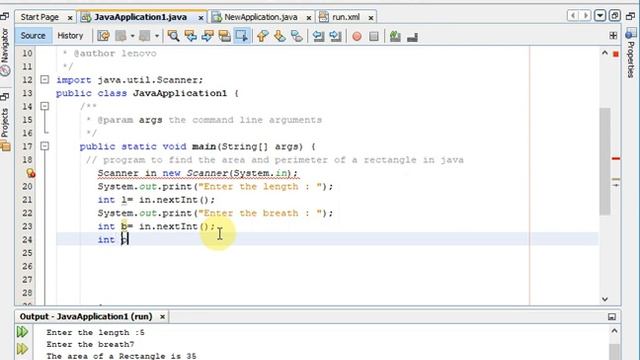Click the Find Selection magnifier icon

tap(173, 36)
